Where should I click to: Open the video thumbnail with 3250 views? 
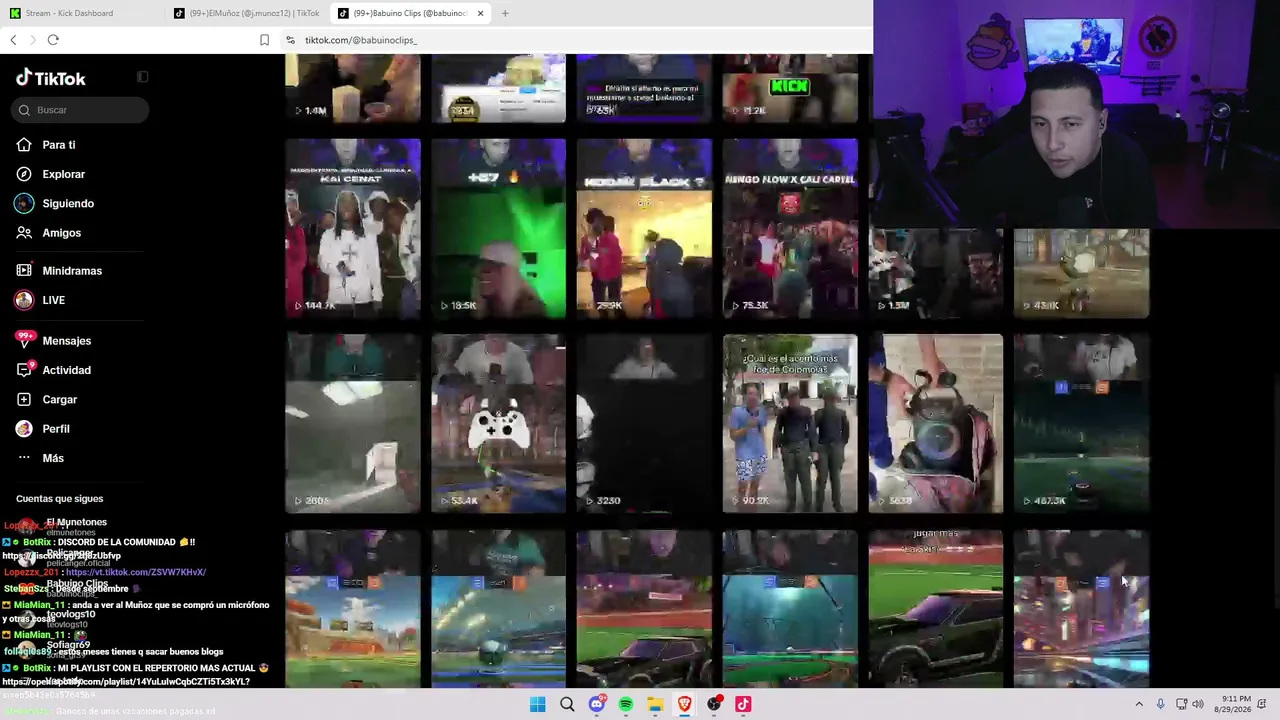pyautogui.click(x=644, y=423)
